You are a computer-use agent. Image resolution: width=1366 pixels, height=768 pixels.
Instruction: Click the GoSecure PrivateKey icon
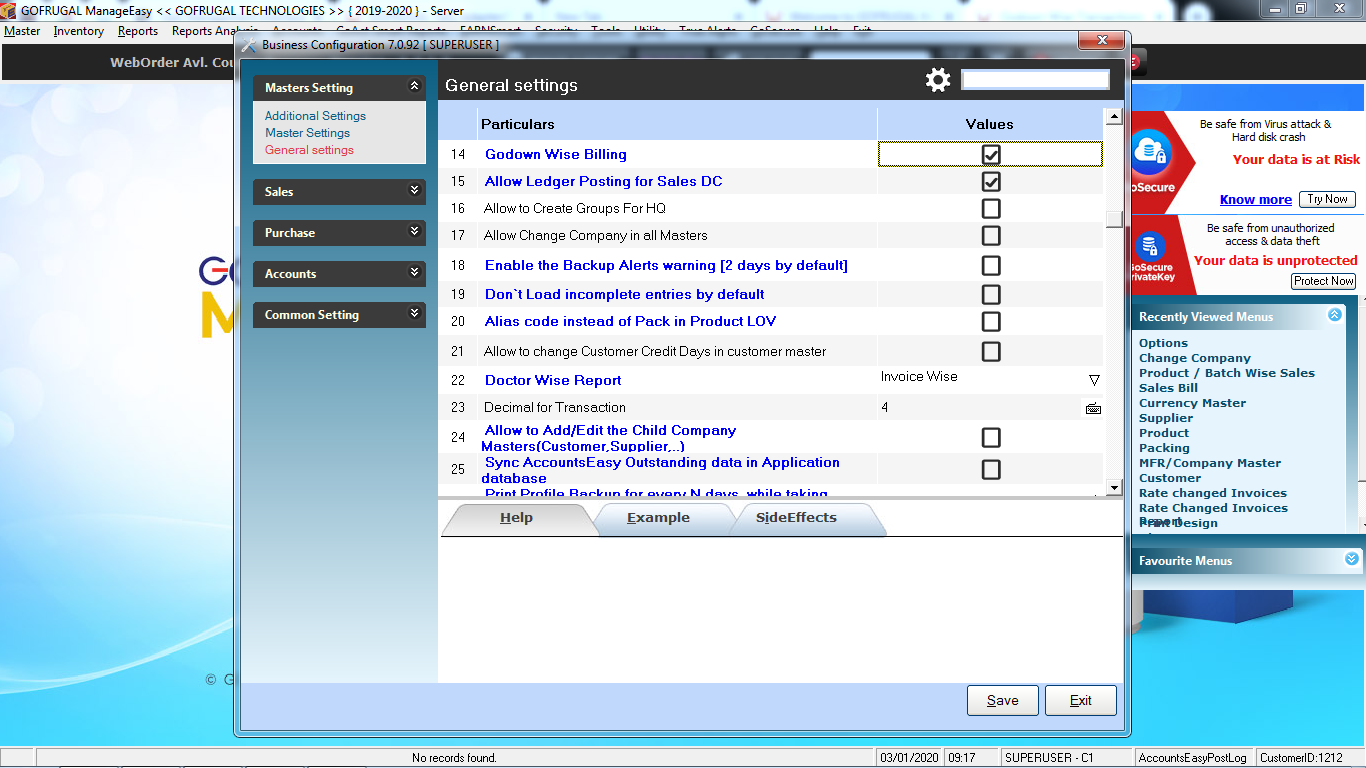click(x=1151, y=246)
